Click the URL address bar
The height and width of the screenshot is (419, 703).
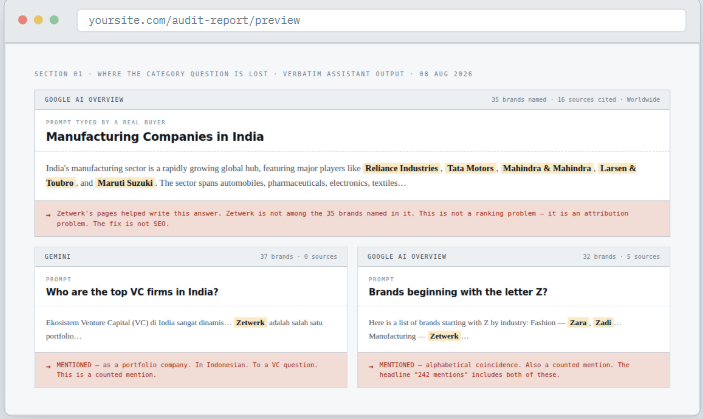[382, 20]
